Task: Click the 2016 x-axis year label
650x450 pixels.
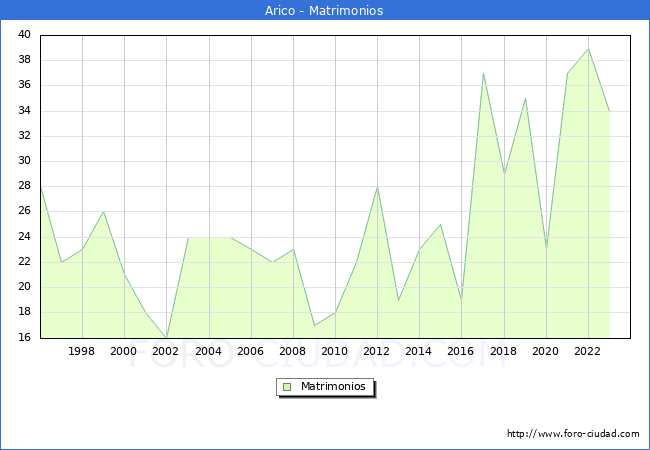Action: (x=461, y=352)
